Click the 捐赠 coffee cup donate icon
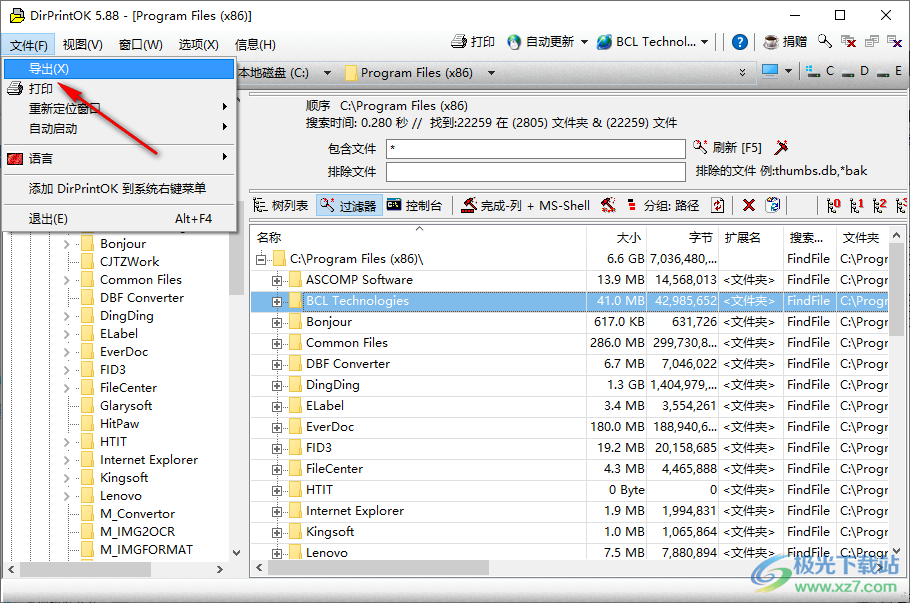Screen dimensions: 910x603 pyautogui.click(x=770, y=41)
